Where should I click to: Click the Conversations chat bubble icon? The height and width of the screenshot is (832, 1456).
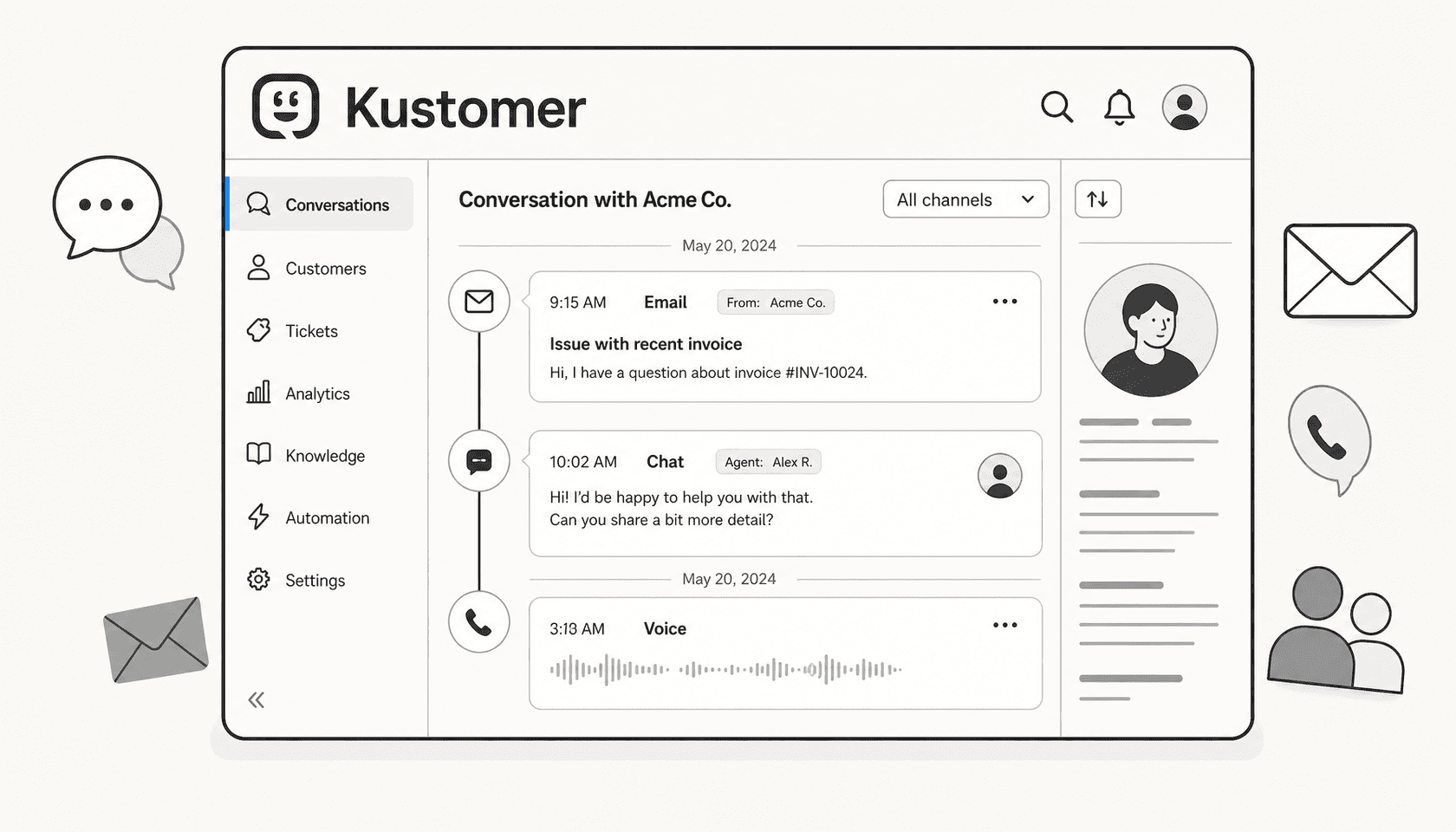click(258, 204)
